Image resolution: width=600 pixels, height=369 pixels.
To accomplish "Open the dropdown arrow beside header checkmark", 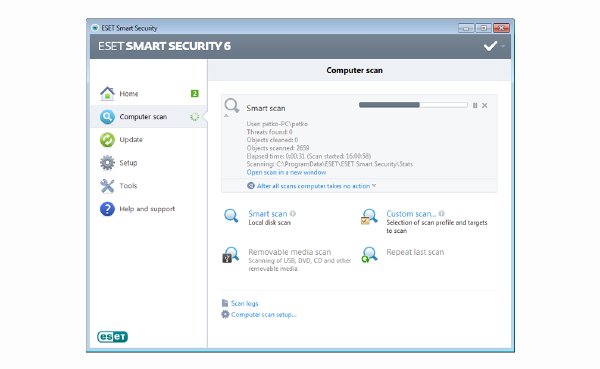I will [503, 46].
